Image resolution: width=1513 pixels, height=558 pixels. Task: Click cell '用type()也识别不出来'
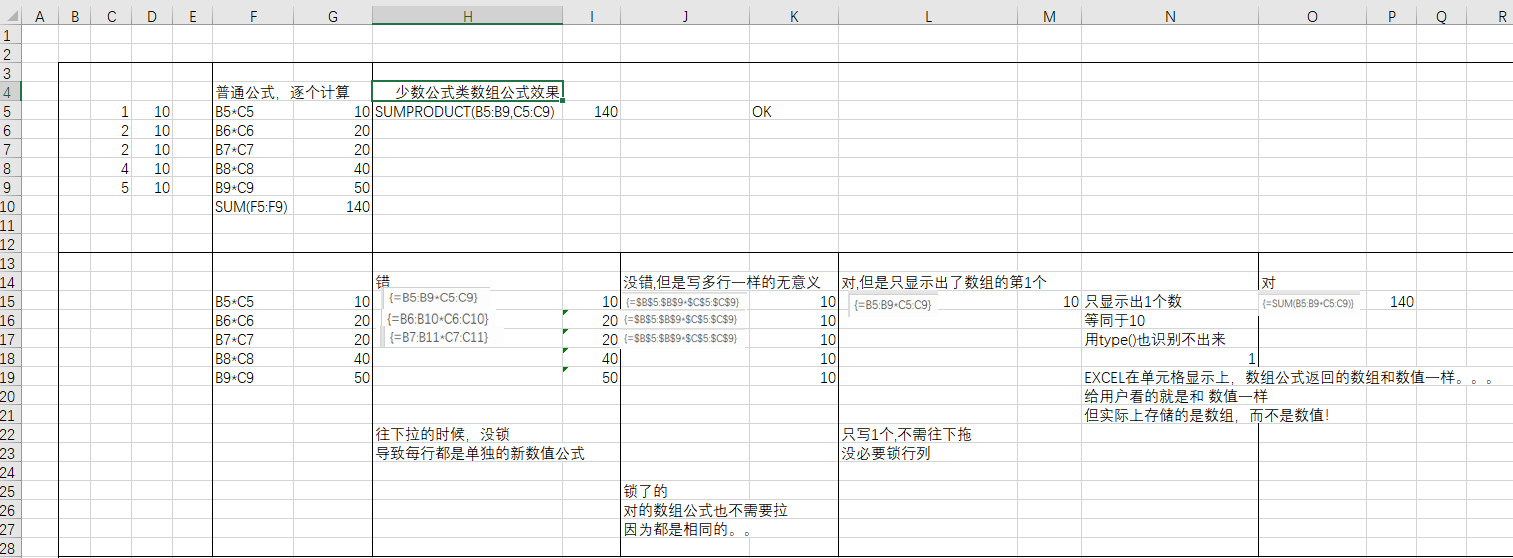coord(1154,340)
